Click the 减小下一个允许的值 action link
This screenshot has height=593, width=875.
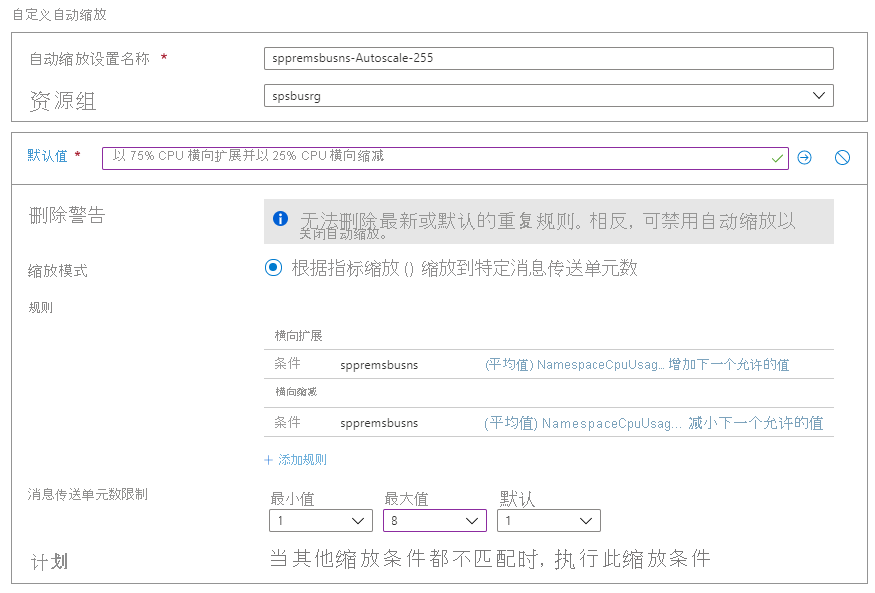click(x=755, y=423)
